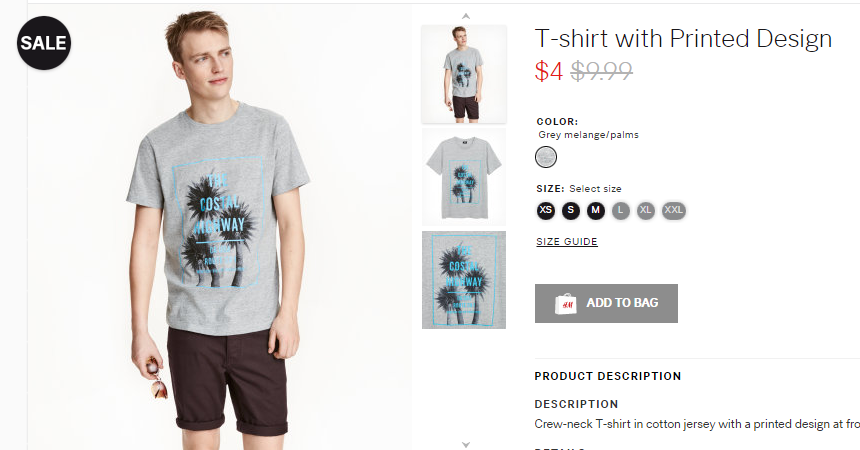Click the SALE badge icon
860x450 pixels.
[x=44, y=43]
